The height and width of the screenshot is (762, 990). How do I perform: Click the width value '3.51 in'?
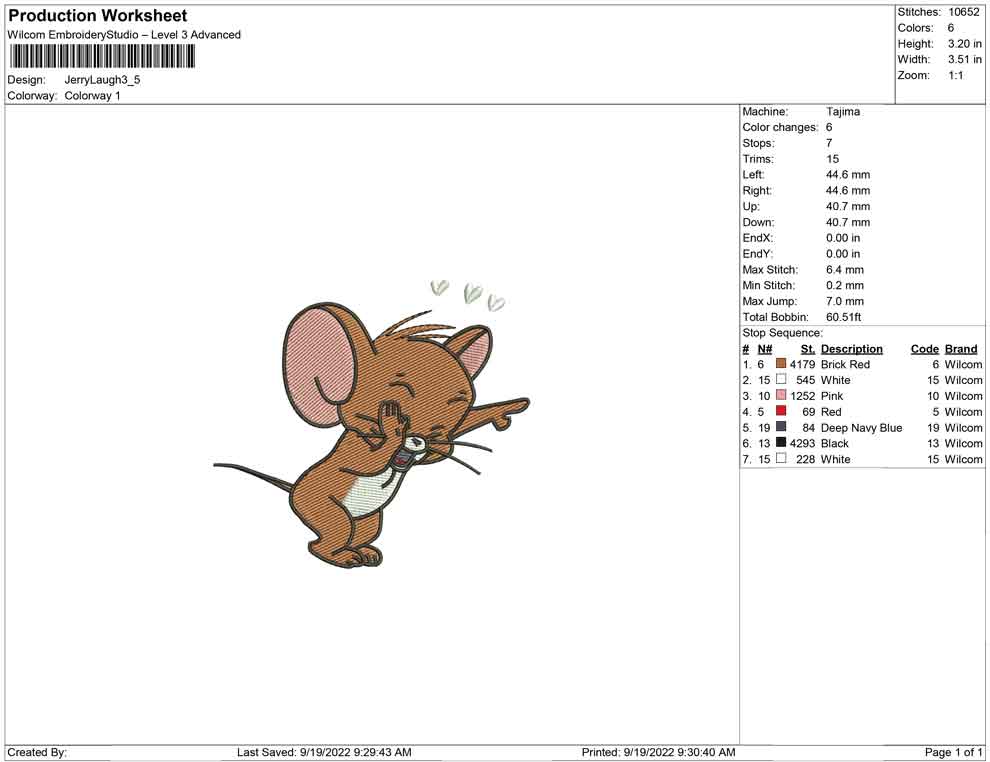click(x=965, y=59)
